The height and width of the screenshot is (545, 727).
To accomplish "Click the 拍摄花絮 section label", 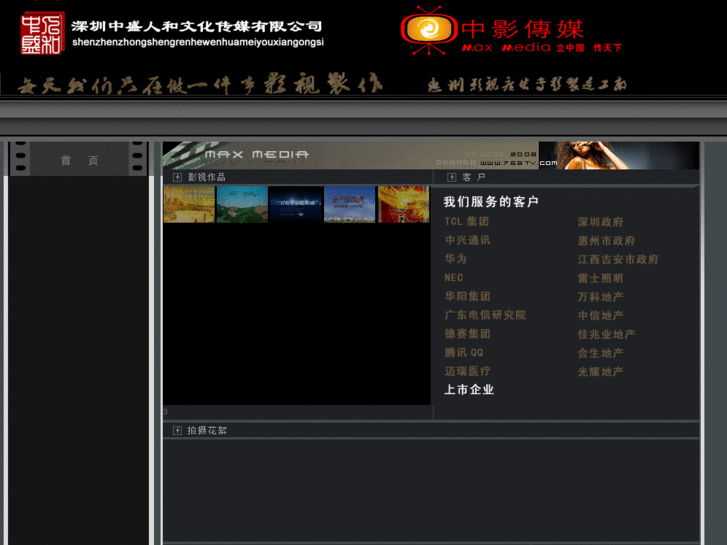I will 207,430.
